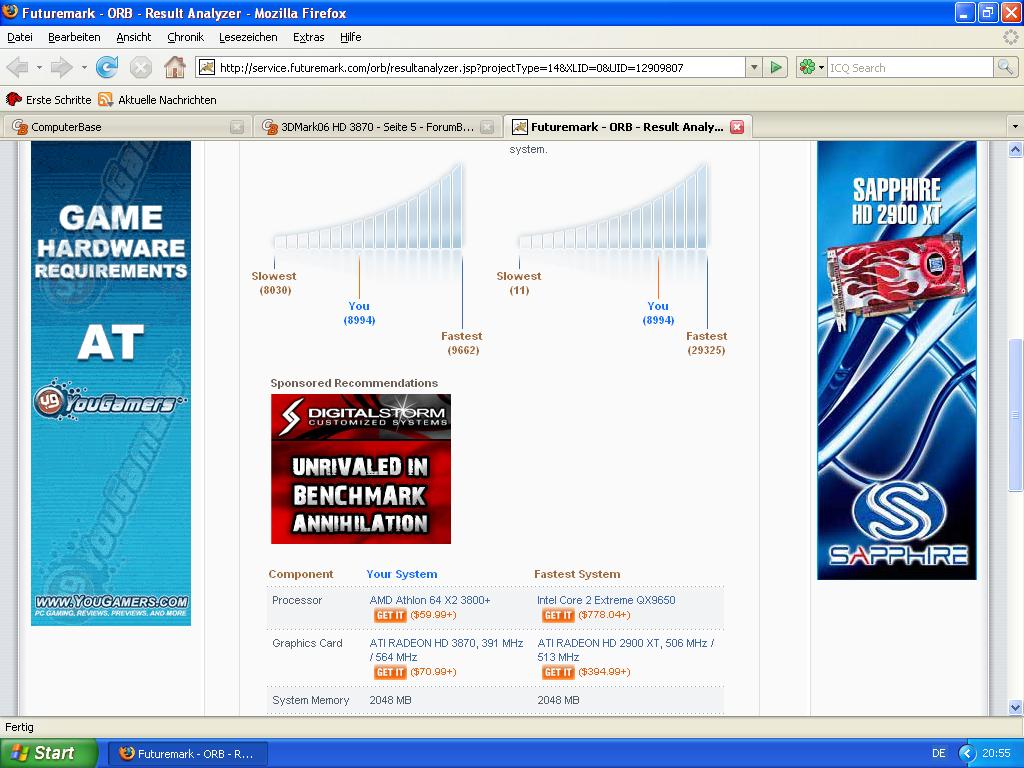Close the 3DMark06 HD 3870 tab
Screen dimensions: 1024x768
coord(487,127)
